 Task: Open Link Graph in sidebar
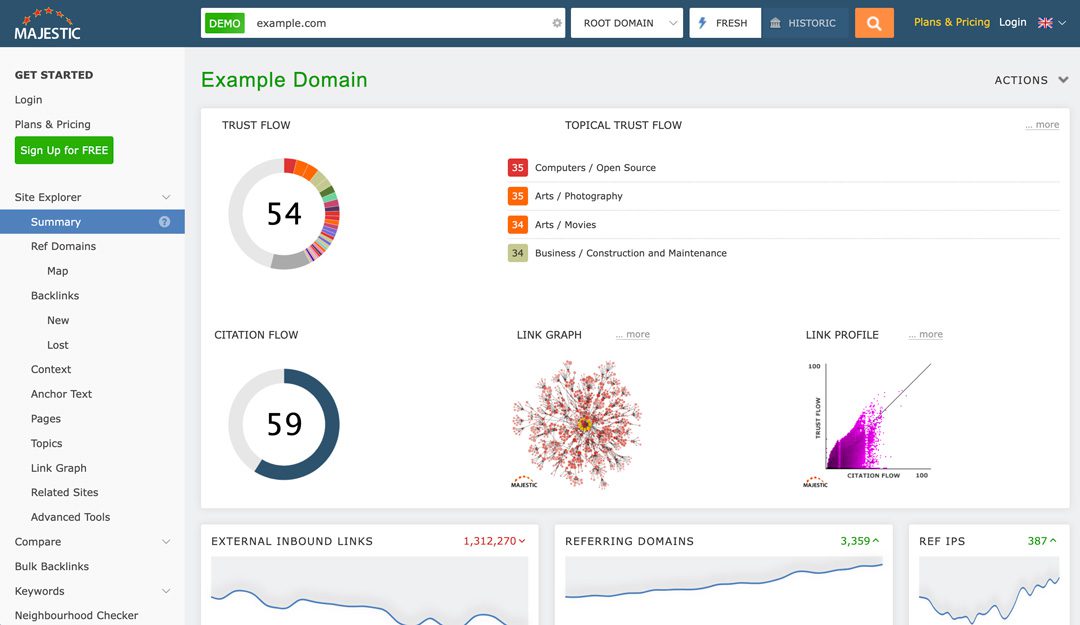[59, 468]
